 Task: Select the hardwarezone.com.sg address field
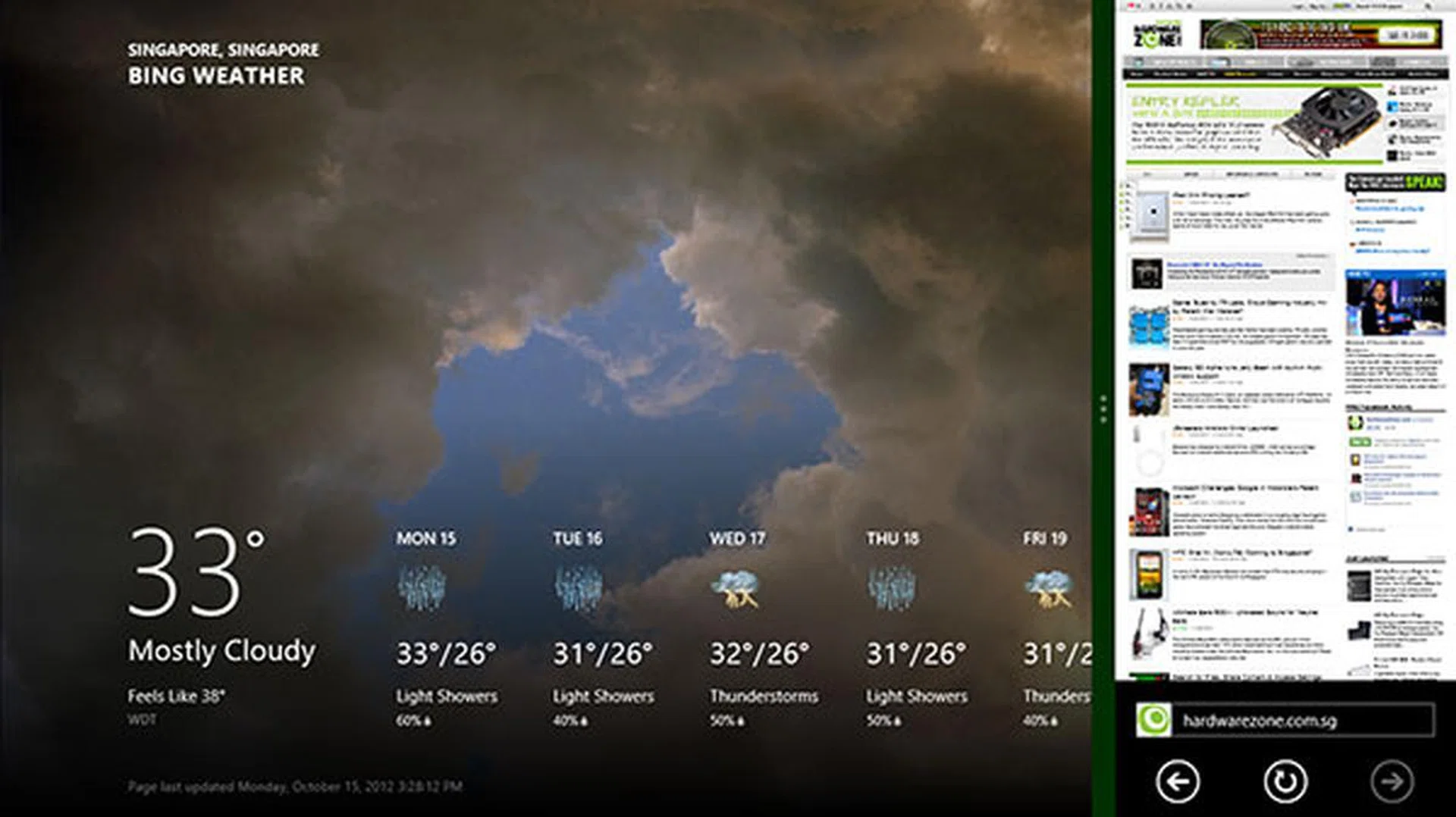coord(1303,720)
